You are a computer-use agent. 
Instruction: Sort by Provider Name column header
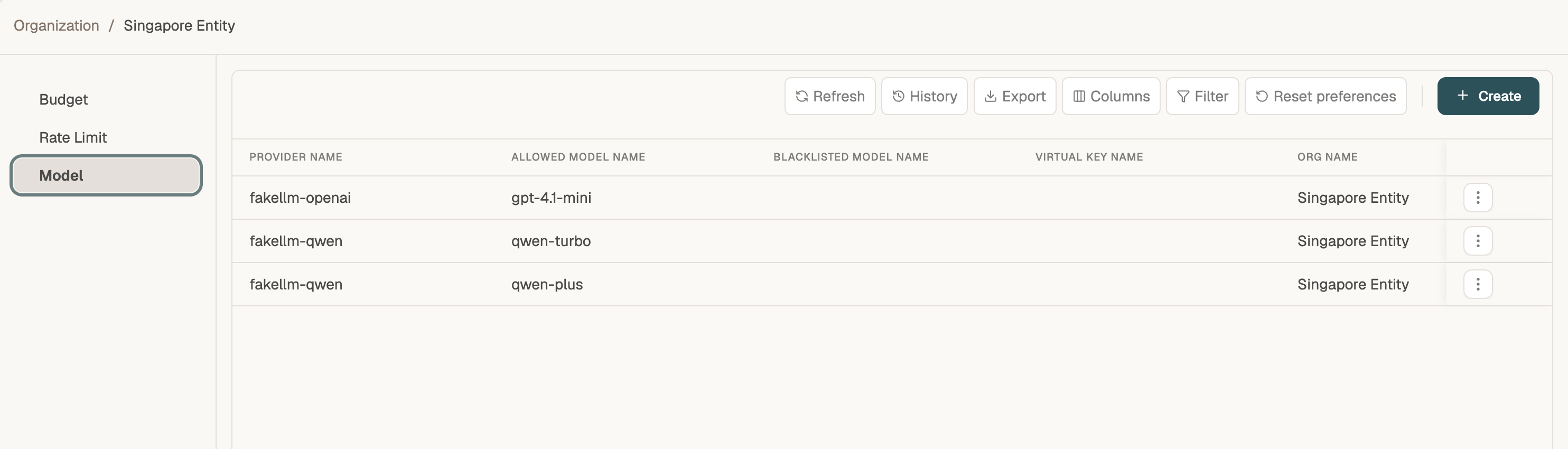[296, 157]
